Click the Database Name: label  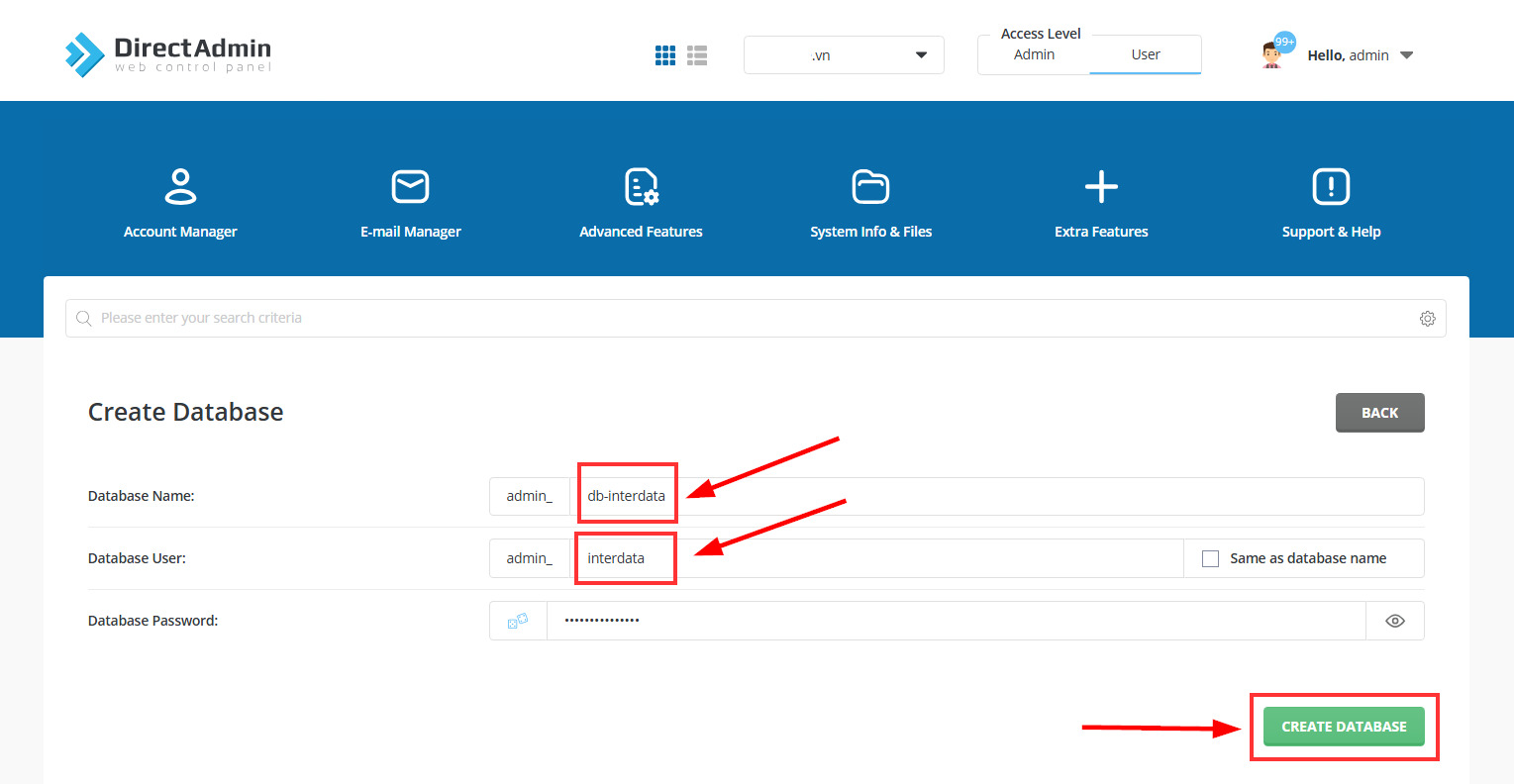pos(142,496)
